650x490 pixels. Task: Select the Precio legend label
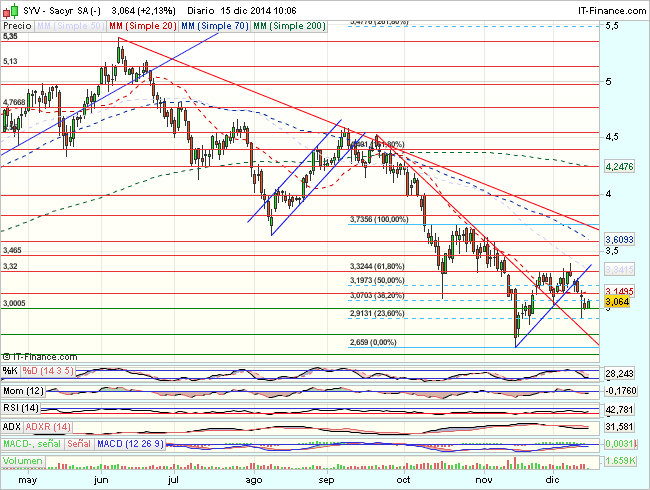pos(17,26)
